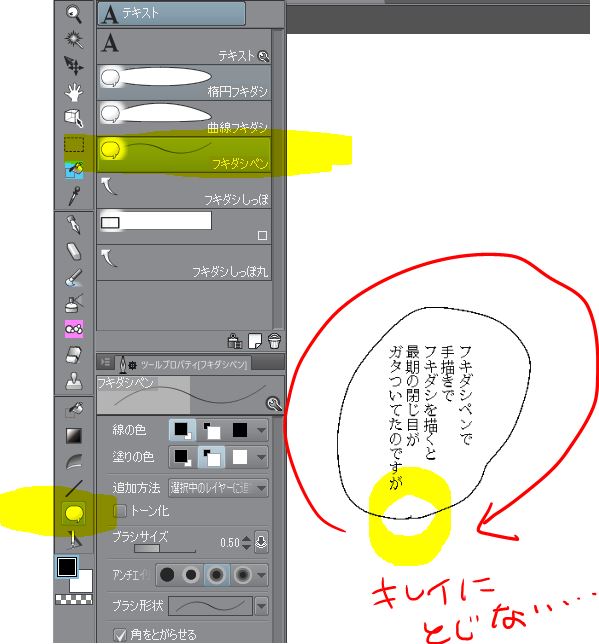Select the magic wand auto-select tool

(x=74, y=39)
